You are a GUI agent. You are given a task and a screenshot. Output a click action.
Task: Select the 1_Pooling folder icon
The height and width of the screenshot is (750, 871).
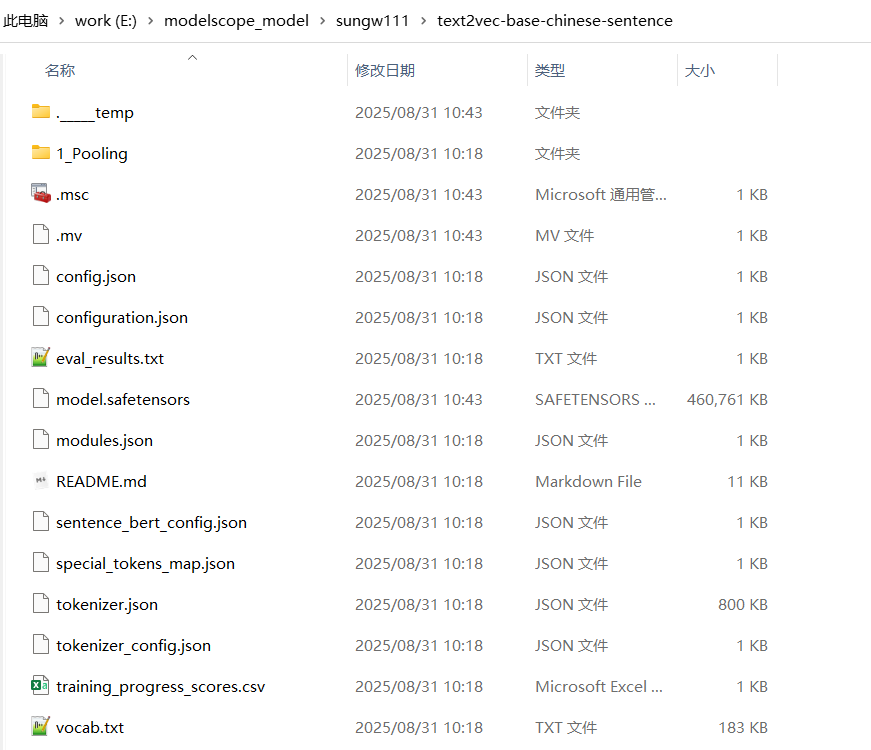[41, 152]
